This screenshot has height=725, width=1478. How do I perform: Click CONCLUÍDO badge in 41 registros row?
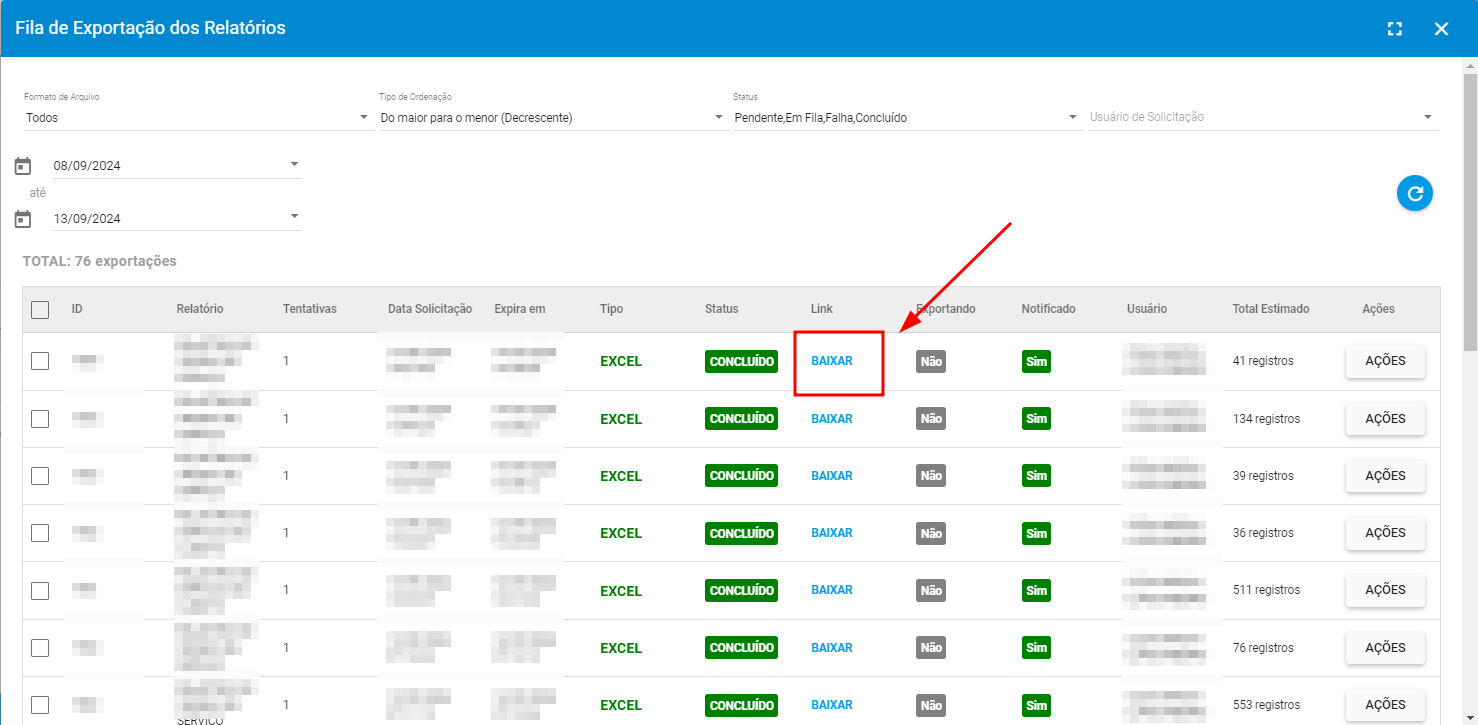pyautogui.click(x=741, y=361)
